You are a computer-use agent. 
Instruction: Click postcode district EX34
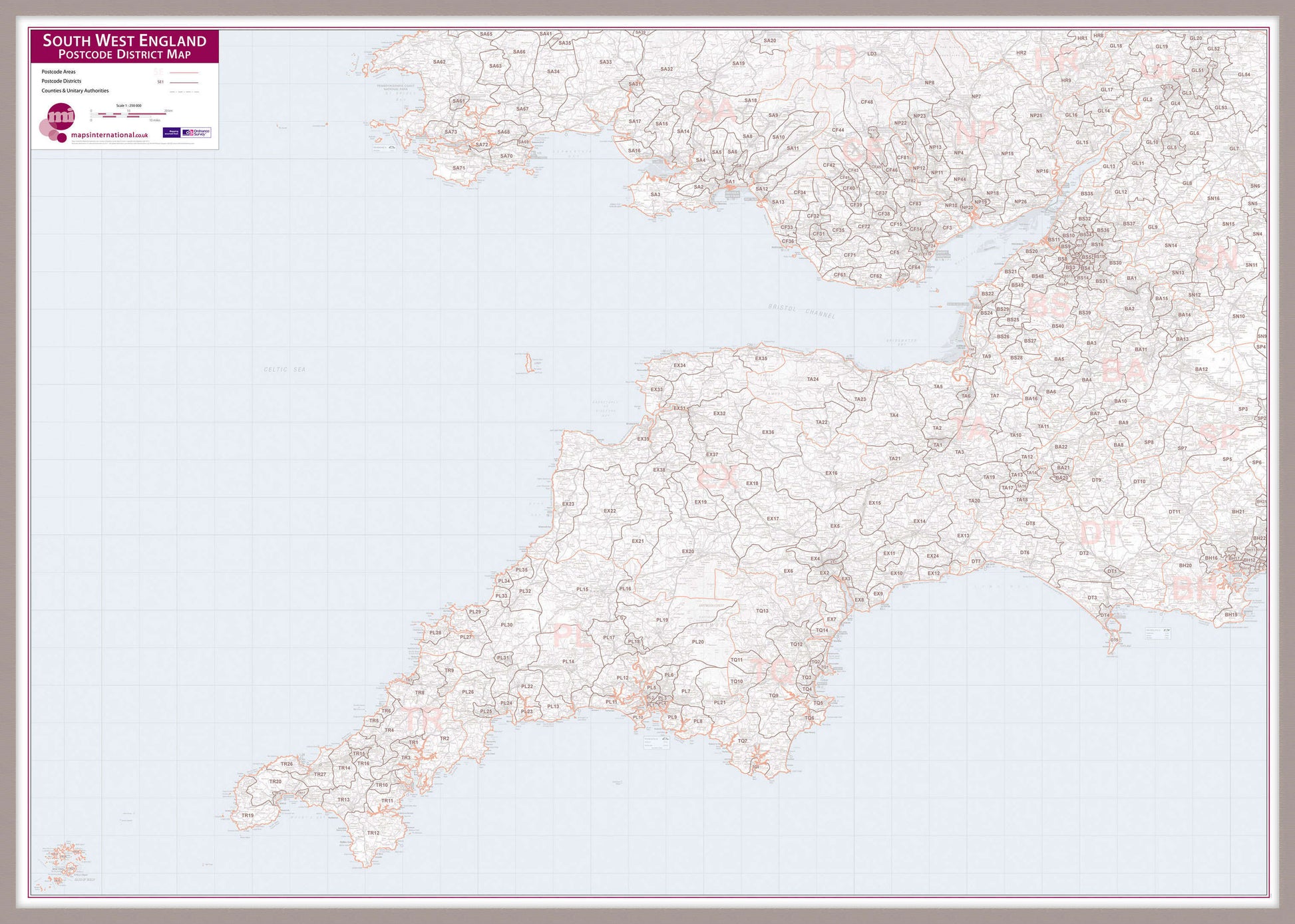click(679, 365)
